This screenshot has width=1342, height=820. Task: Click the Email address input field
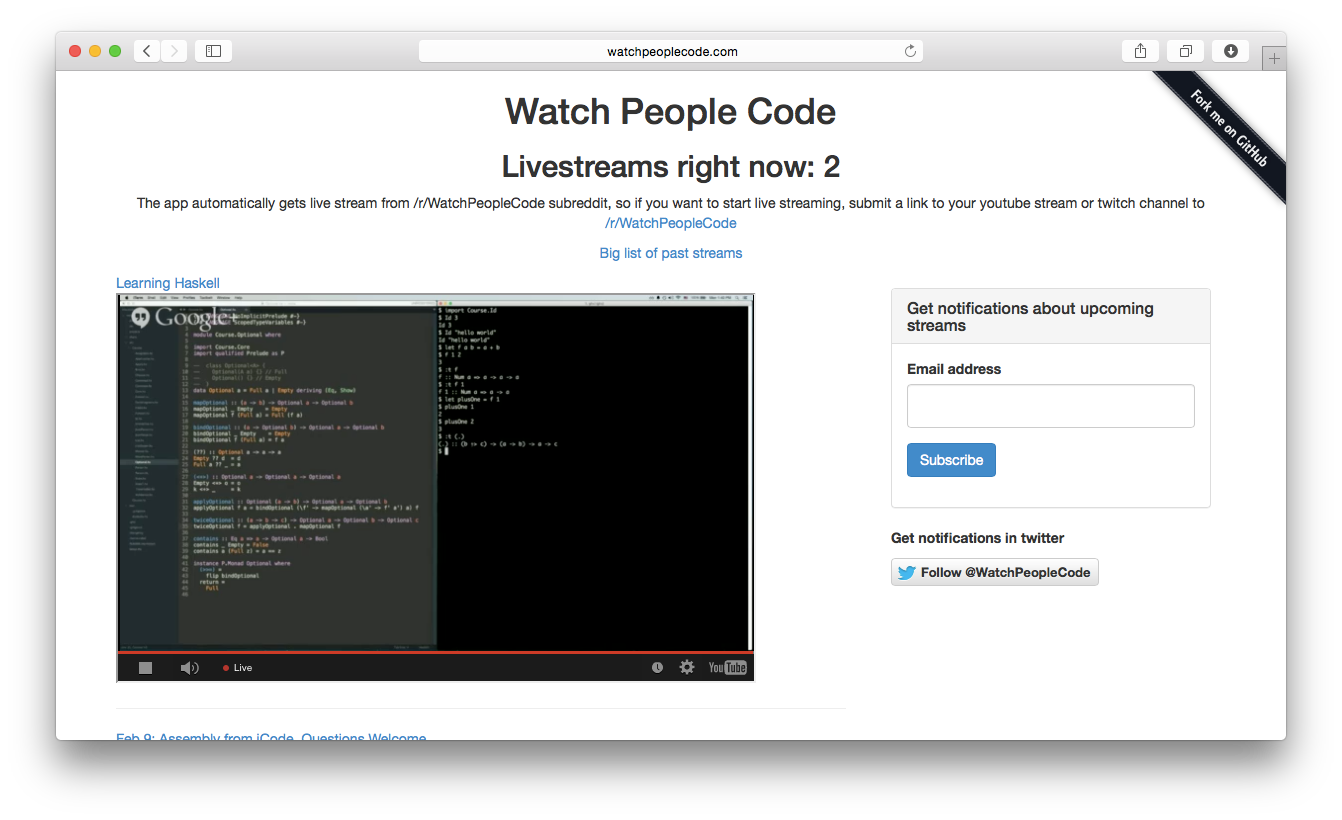[x=1050, y=406]
